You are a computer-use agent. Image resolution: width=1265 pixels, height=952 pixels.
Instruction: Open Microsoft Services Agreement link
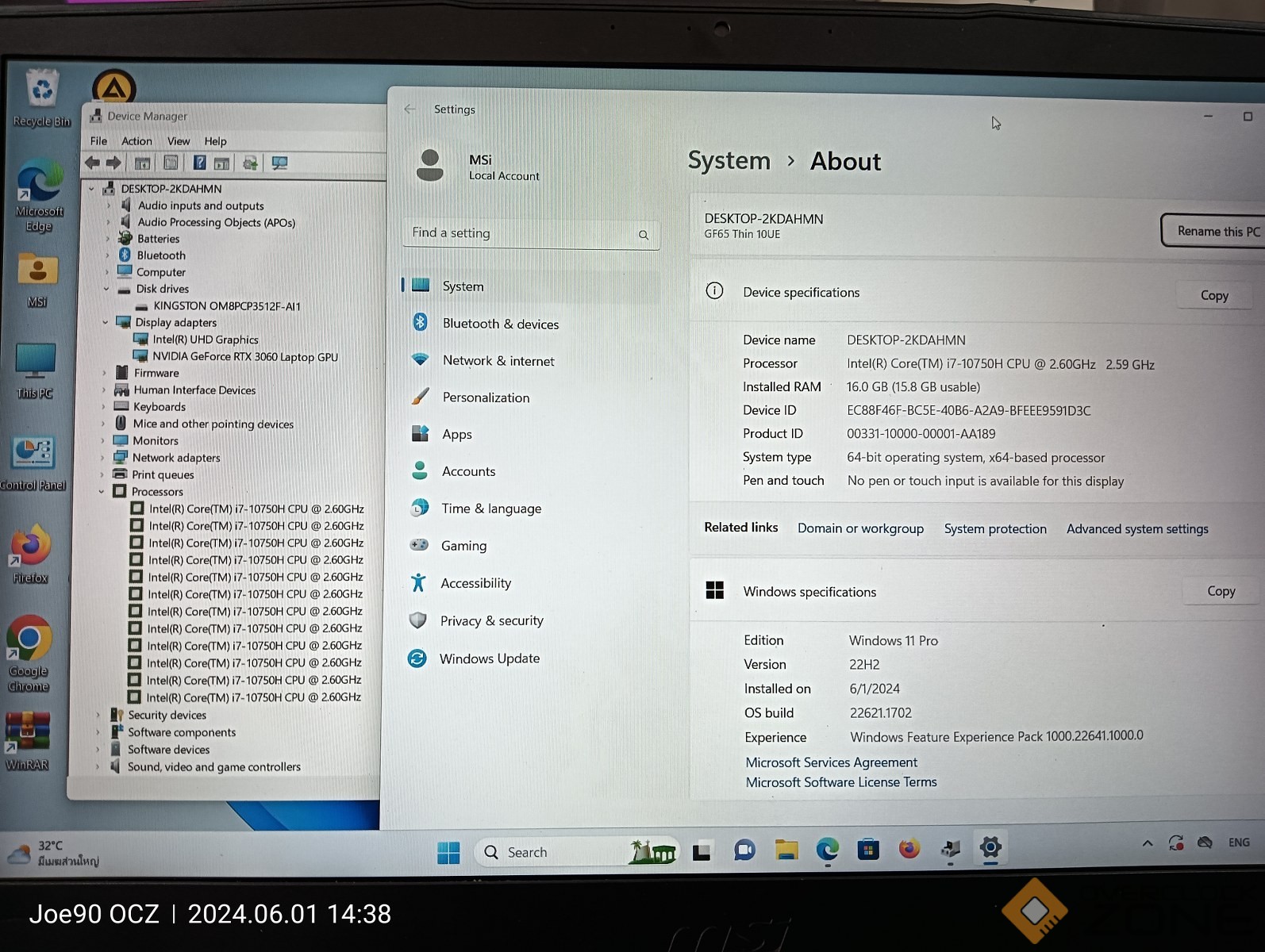831,762
